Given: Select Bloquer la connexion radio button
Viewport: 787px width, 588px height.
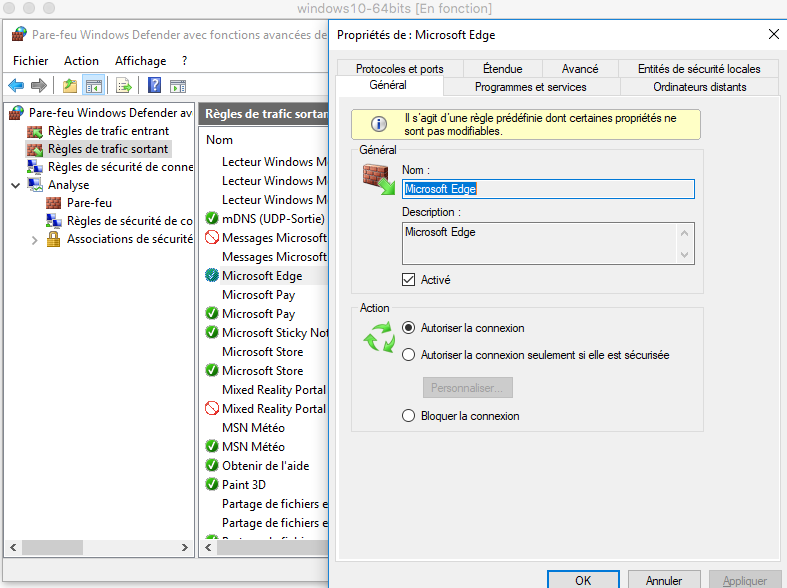Looking at the screenshot, I should coord(409,416).
